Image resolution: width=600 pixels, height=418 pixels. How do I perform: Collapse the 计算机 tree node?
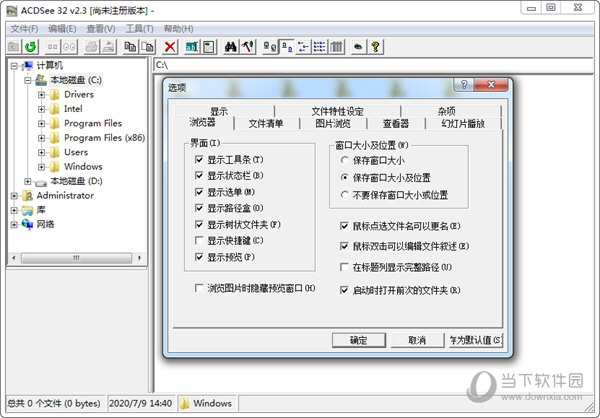(14, 66)
